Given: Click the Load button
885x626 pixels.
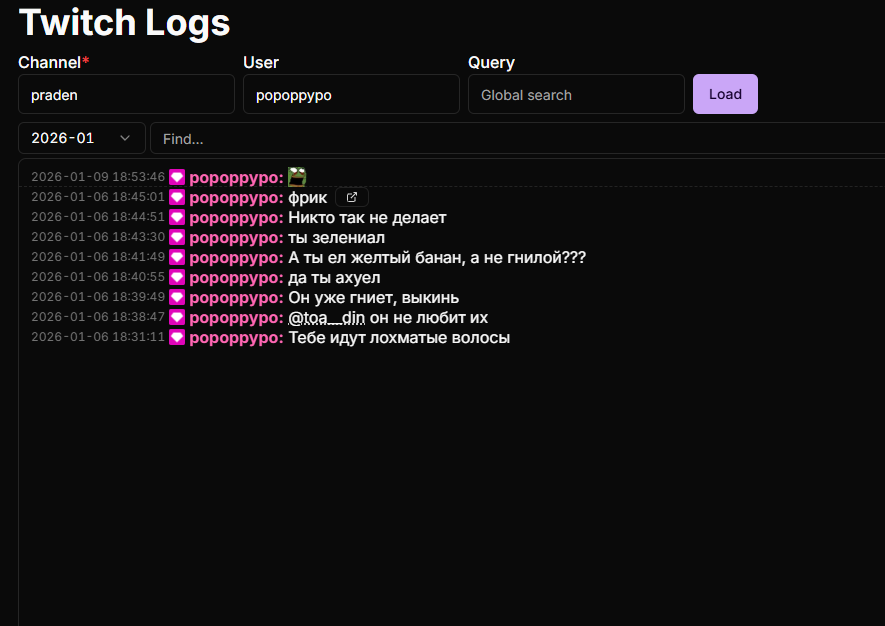Looking at the screenshot, I should coord(725,94).
